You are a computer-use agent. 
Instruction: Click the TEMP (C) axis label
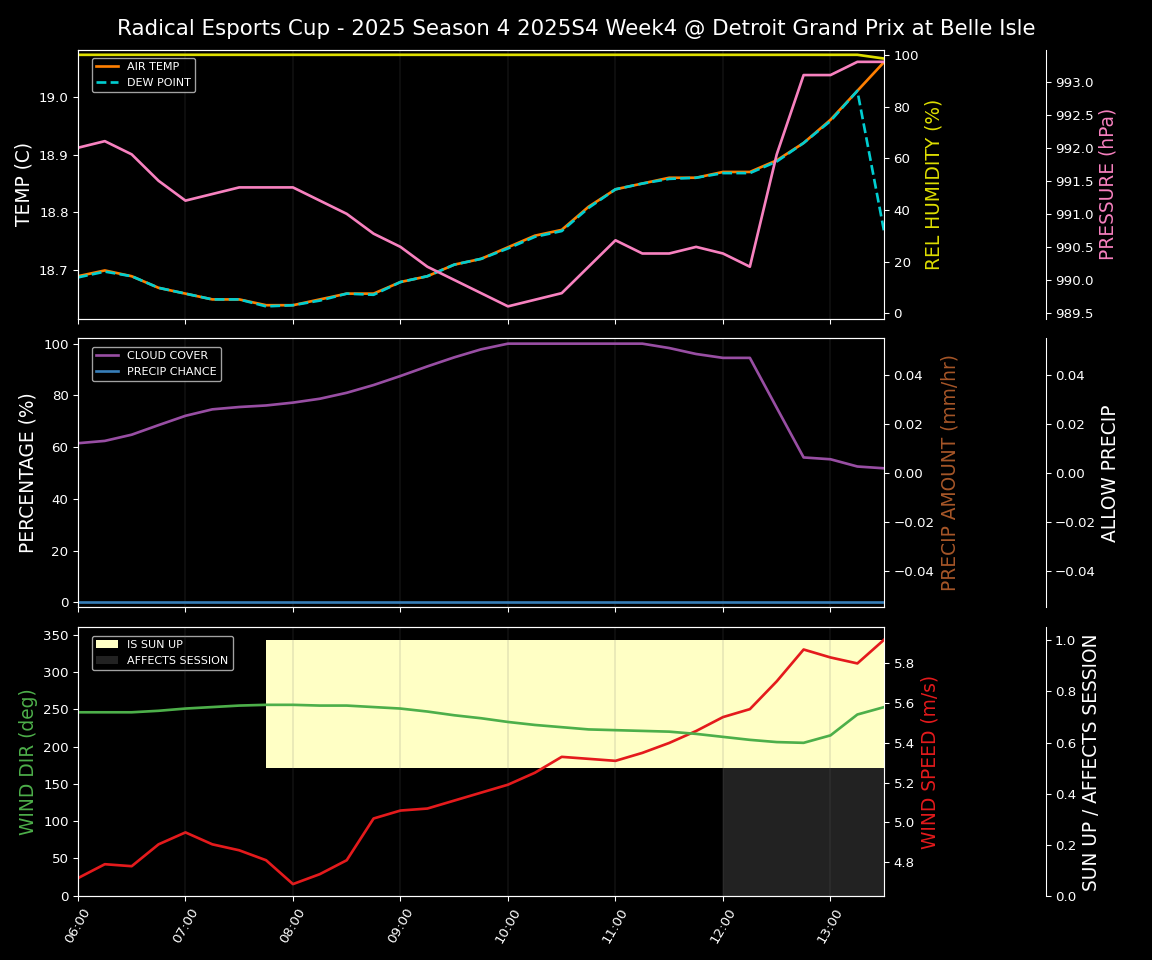pos(24,184)
